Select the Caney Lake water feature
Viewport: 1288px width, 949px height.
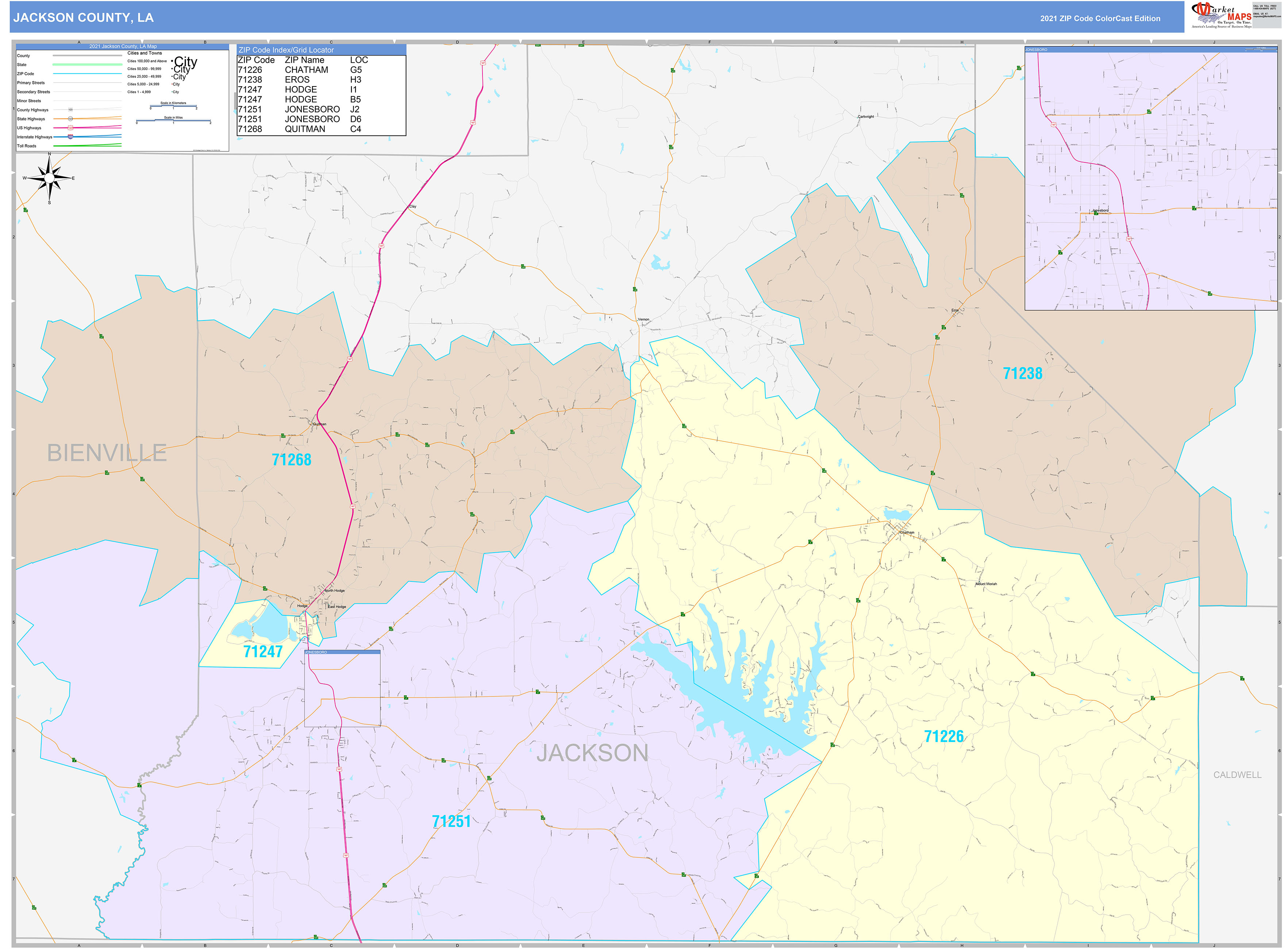724,707
